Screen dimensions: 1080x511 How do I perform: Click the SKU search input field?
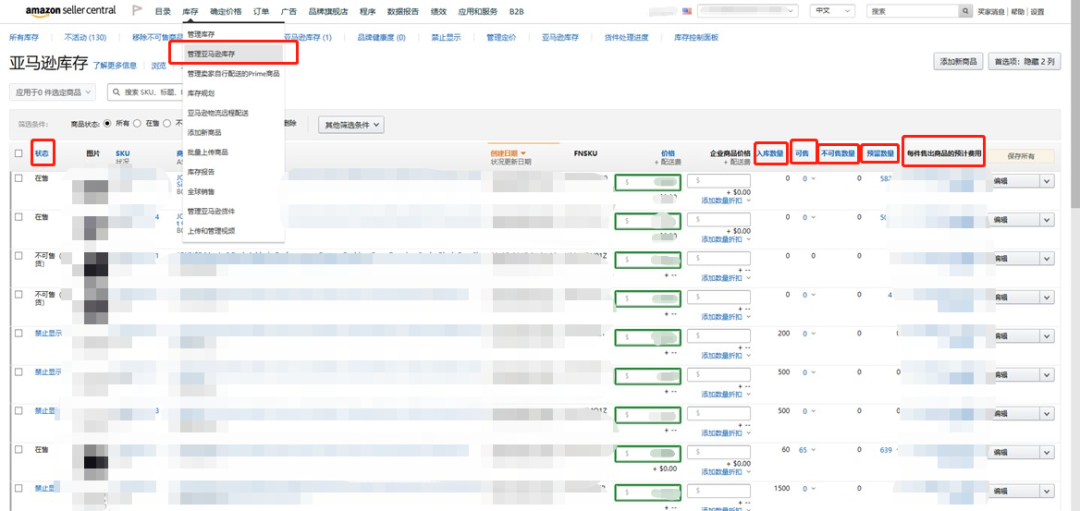click(x=146, y=92)
